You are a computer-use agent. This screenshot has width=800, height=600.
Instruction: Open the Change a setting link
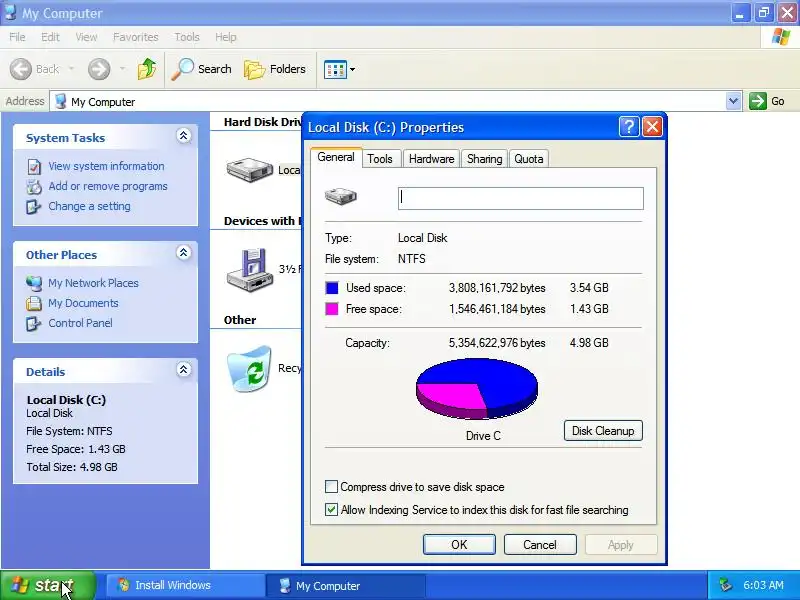click(x=89, y=206)
